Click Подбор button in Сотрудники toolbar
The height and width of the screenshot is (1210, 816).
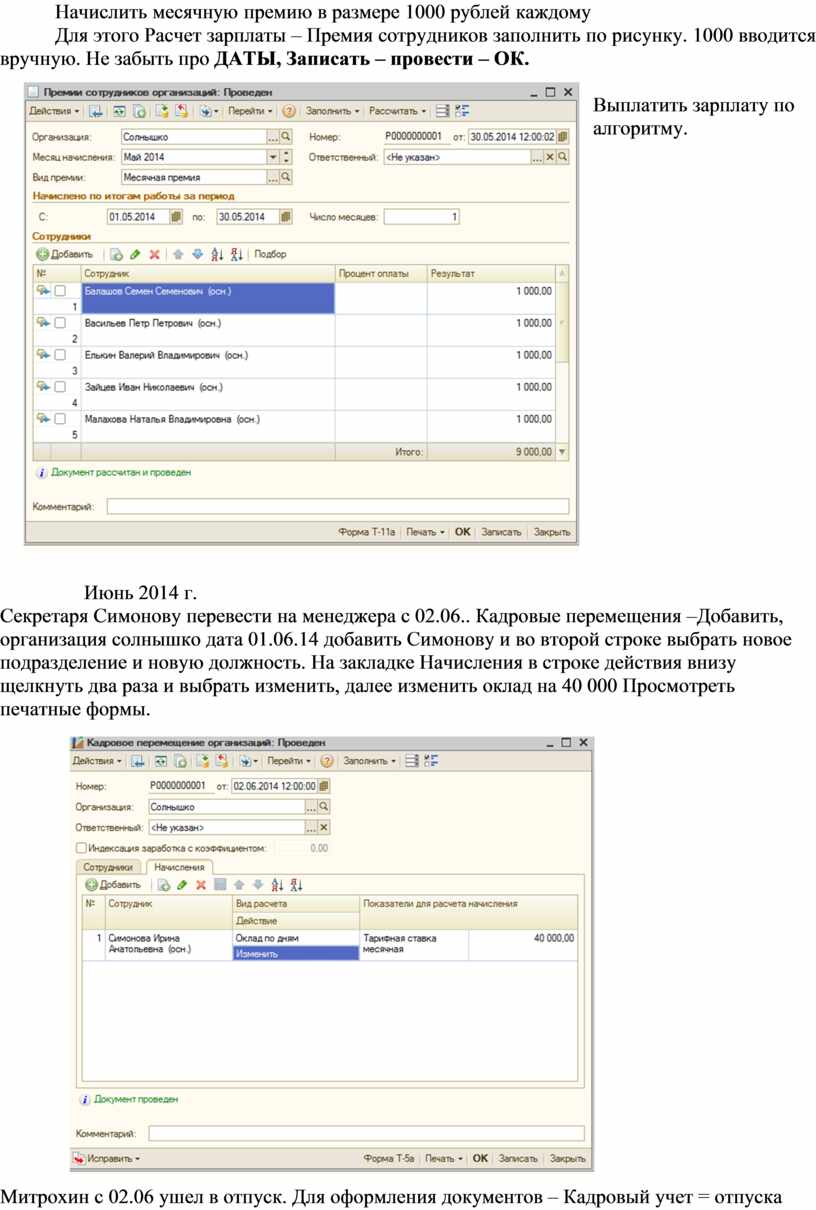(271, 254)
